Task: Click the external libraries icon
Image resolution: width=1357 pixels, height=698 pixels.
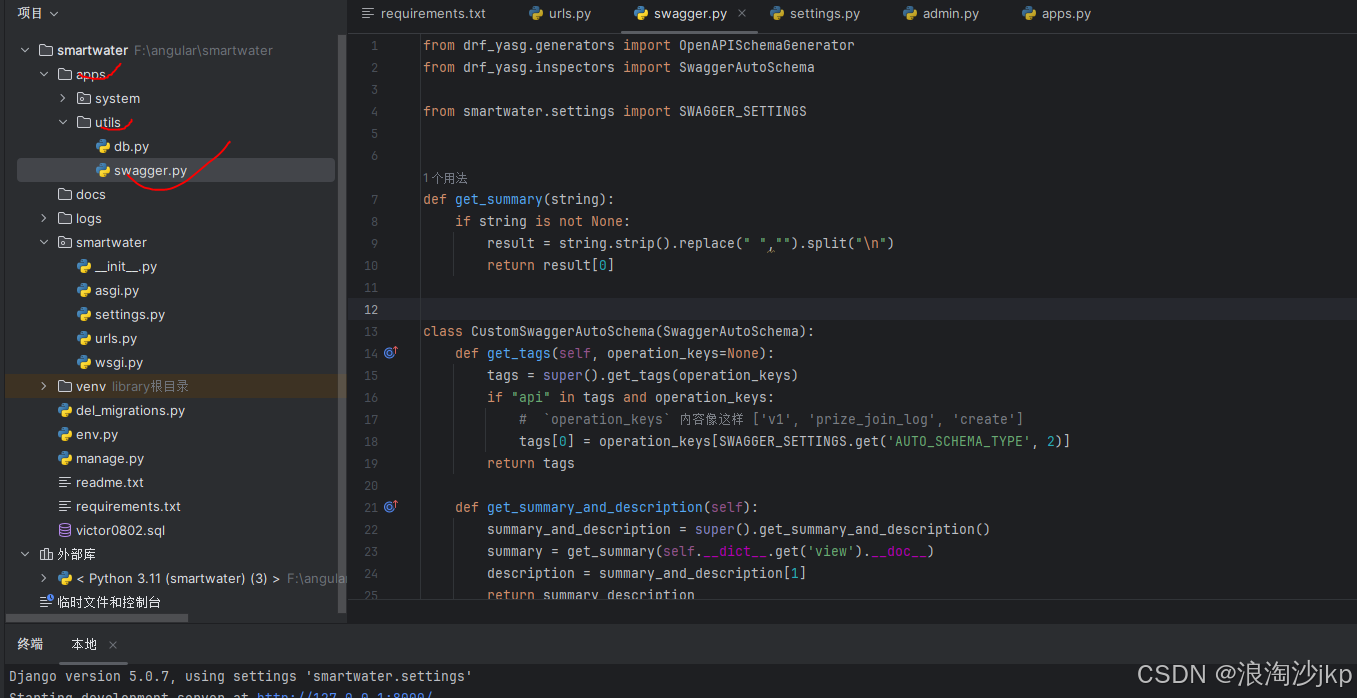Action: [x=46, y=555]
